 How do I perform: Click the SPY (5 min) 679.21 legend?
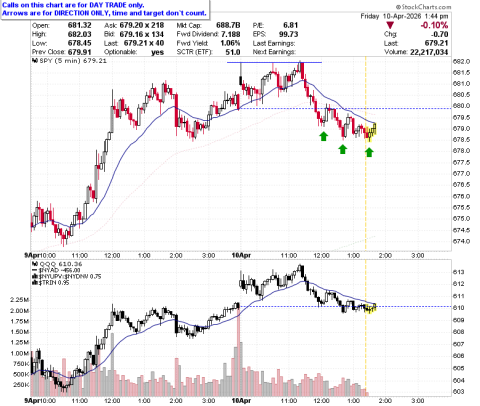(x=73, y=61)
